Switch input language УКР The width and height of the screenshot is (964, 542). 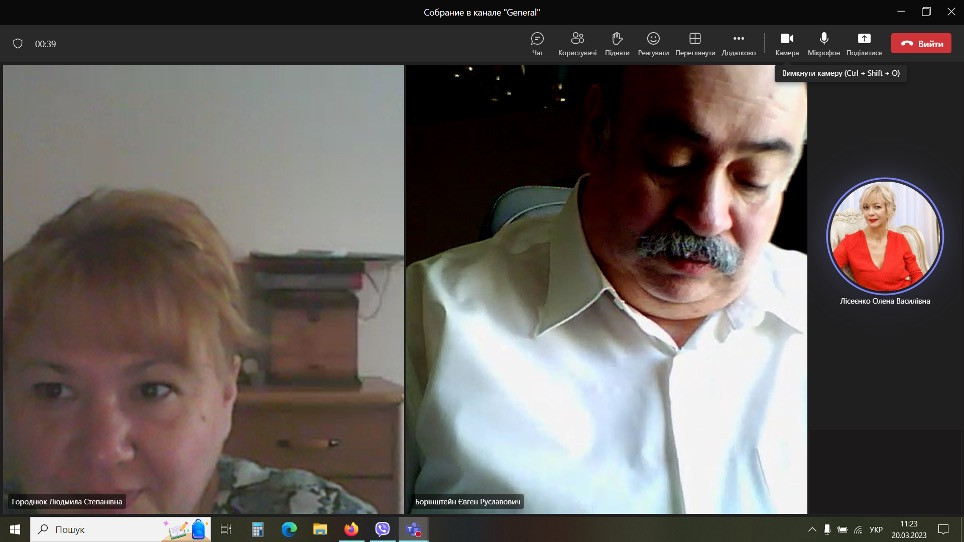pos(876,529)
